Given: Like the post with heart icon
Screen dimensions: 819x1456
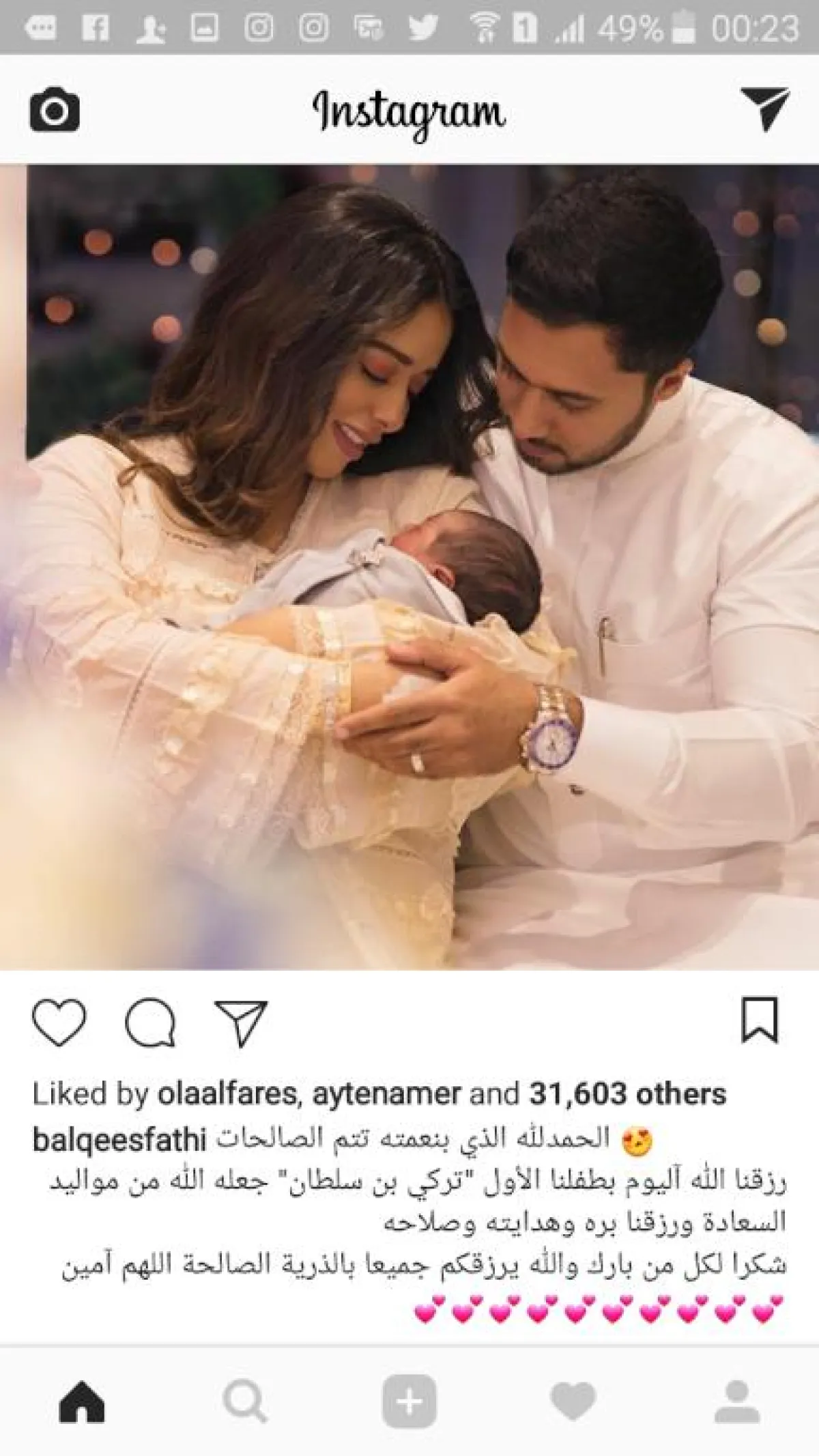Looking at the screenshot, I should click(59, 1022).
